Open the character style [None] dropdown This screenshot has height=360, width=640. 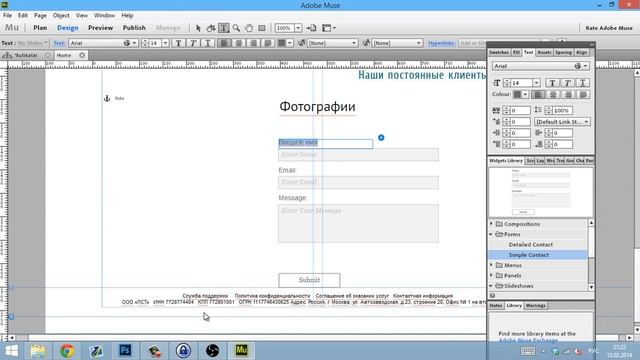(x=397, y=43)
